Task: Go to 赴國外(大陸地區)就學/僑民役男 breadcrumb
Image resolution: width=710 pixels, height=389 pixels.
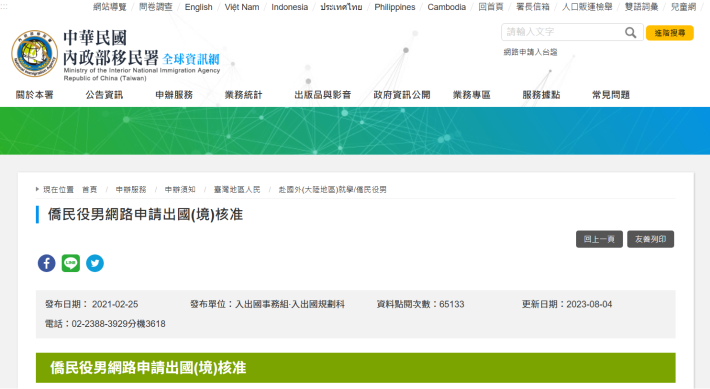Action: coord(332,189)
